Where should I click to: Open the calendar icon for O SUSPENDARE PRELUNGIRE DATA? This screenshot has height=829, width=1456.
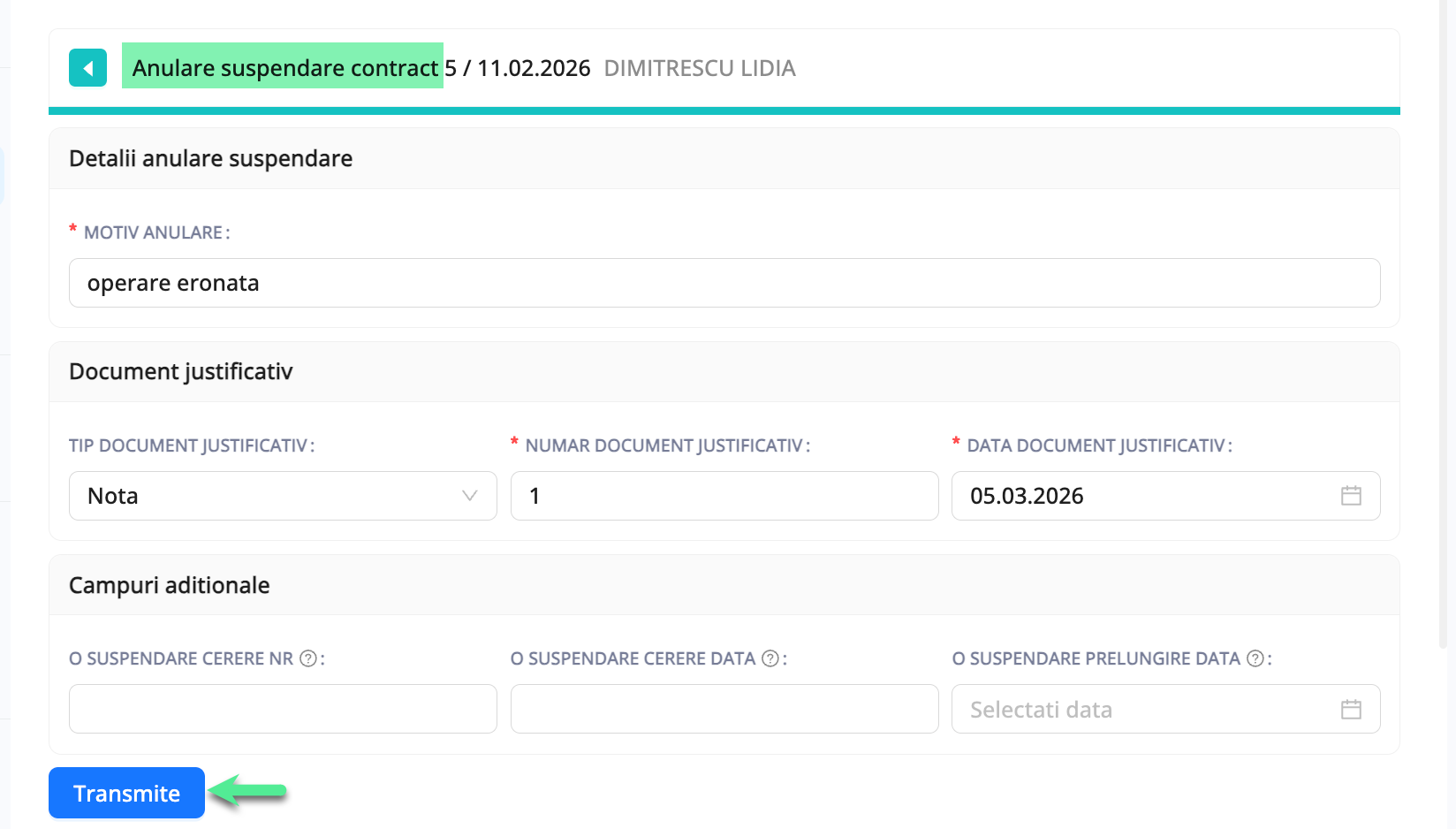[x=1351, y=709]
